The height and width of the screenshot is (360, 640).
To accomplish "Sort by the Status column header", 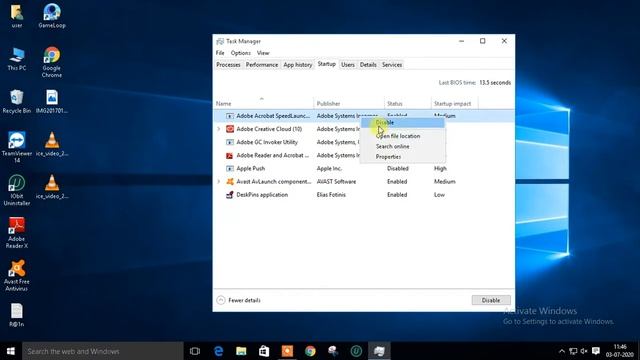I will [x=408, y=103].
